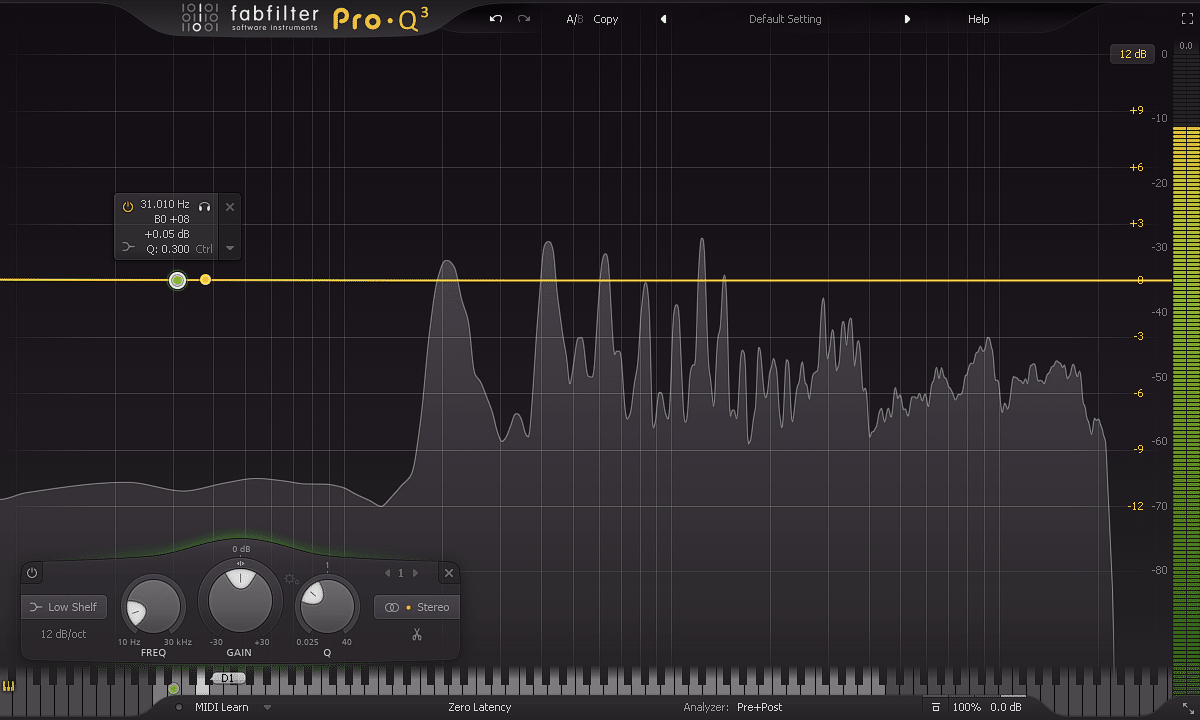Select previous band with left arrow
Image resolution: width=1200 pixels, height=720 pixels.
(x=388, y=573)
